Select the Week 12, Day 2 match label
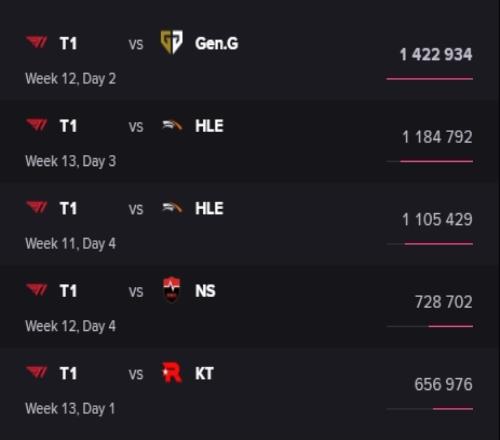The width and height of the screenshot is (500, 440). point(71,79)
